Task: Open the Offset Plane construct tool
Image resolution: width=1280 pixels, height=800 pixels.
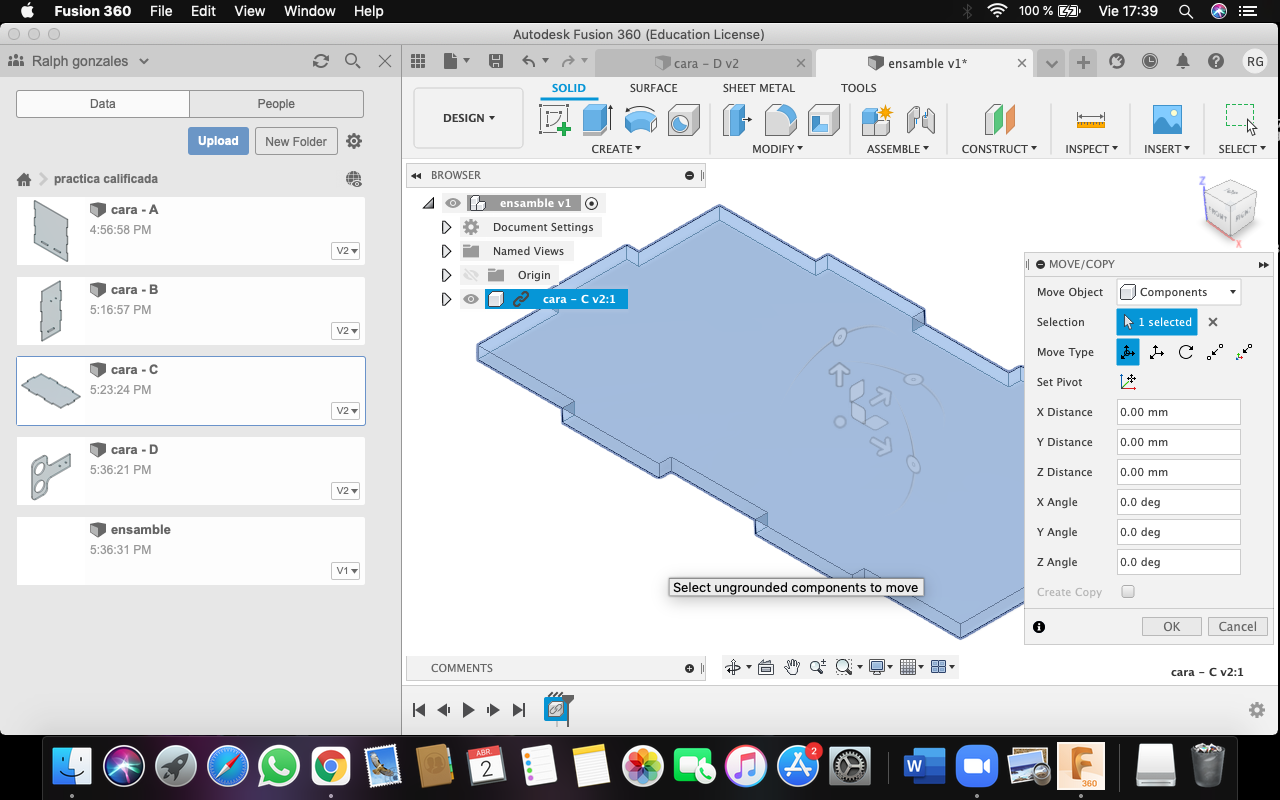Action: 999,120
